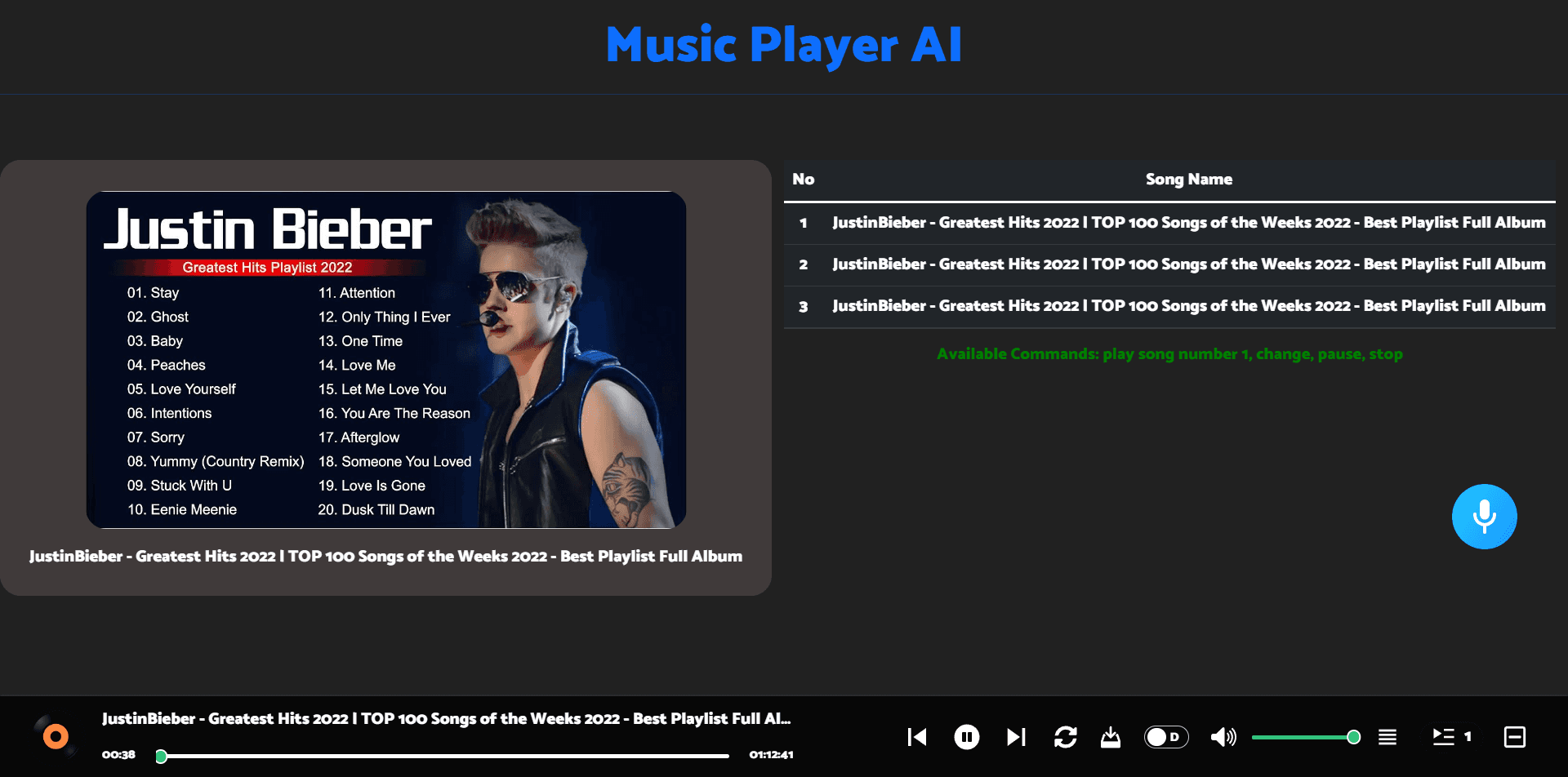1568x777 pixels.
Task: Toggle the repeat play mode icon
Action: coord(1065,737)
